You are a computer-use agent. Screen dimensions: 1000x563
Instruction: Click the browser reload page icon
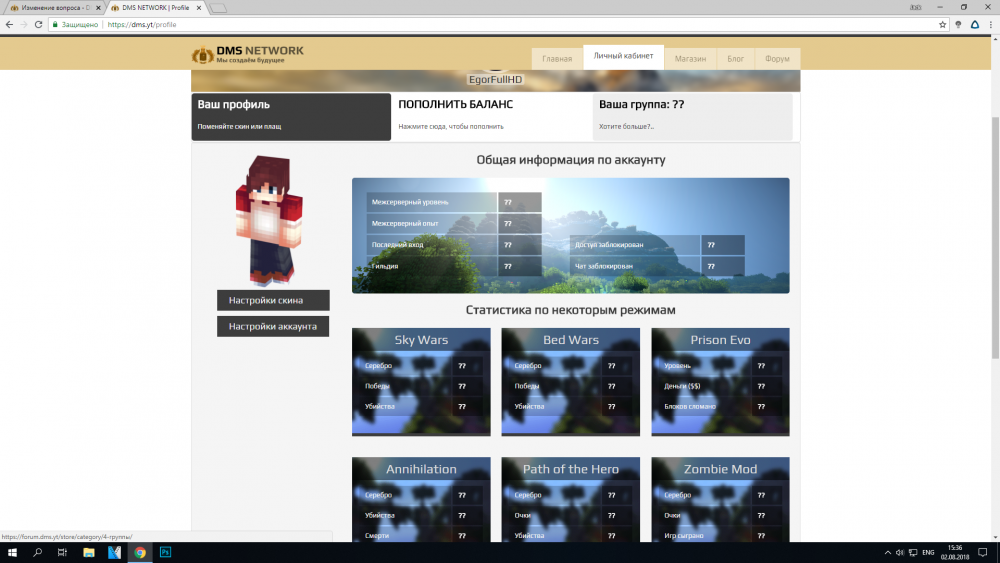pyautogui.click(x=38, y=24)
